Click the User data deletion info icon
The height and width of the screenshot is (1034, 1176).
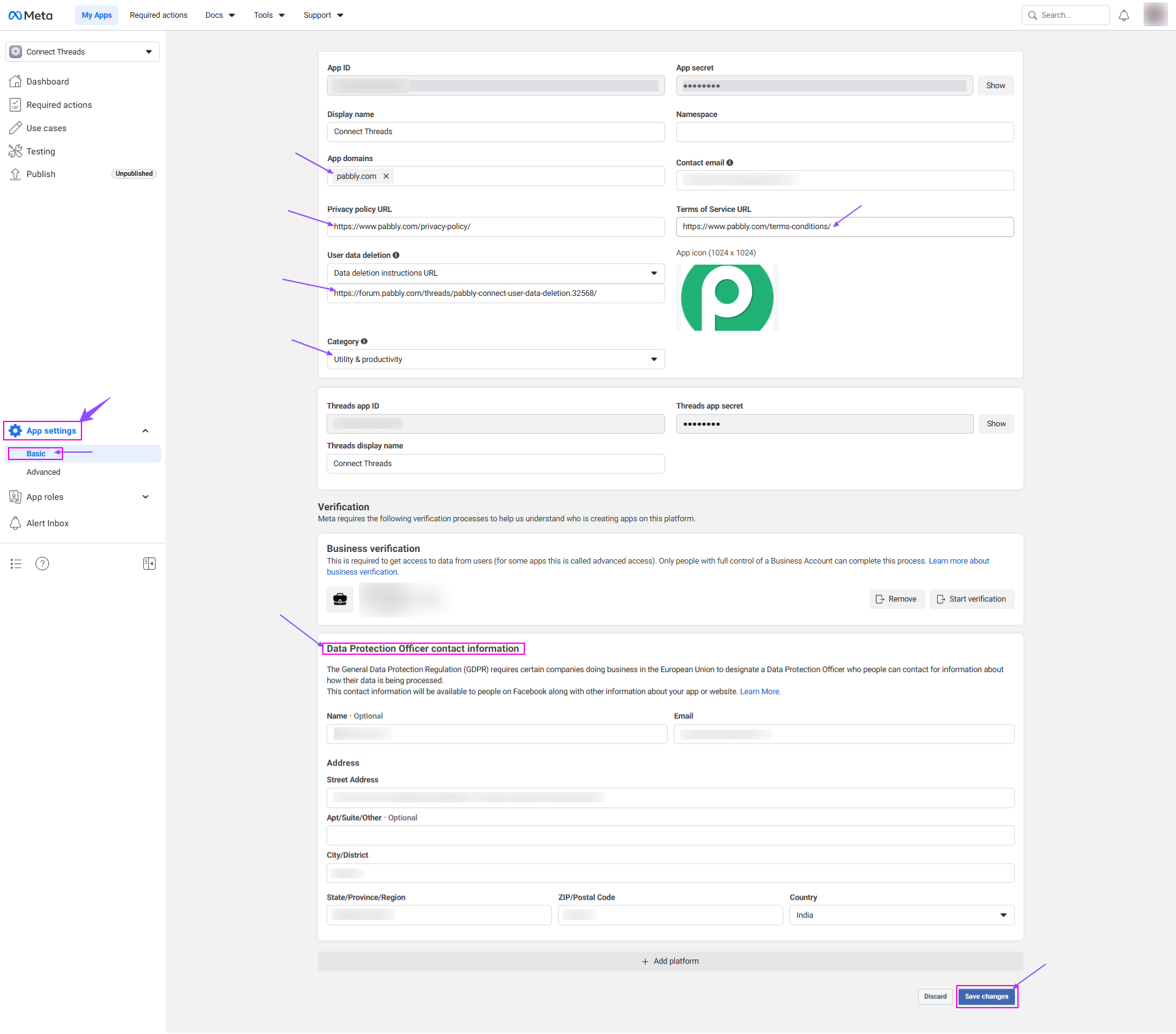pyautogui.click(x=396, y=255)
